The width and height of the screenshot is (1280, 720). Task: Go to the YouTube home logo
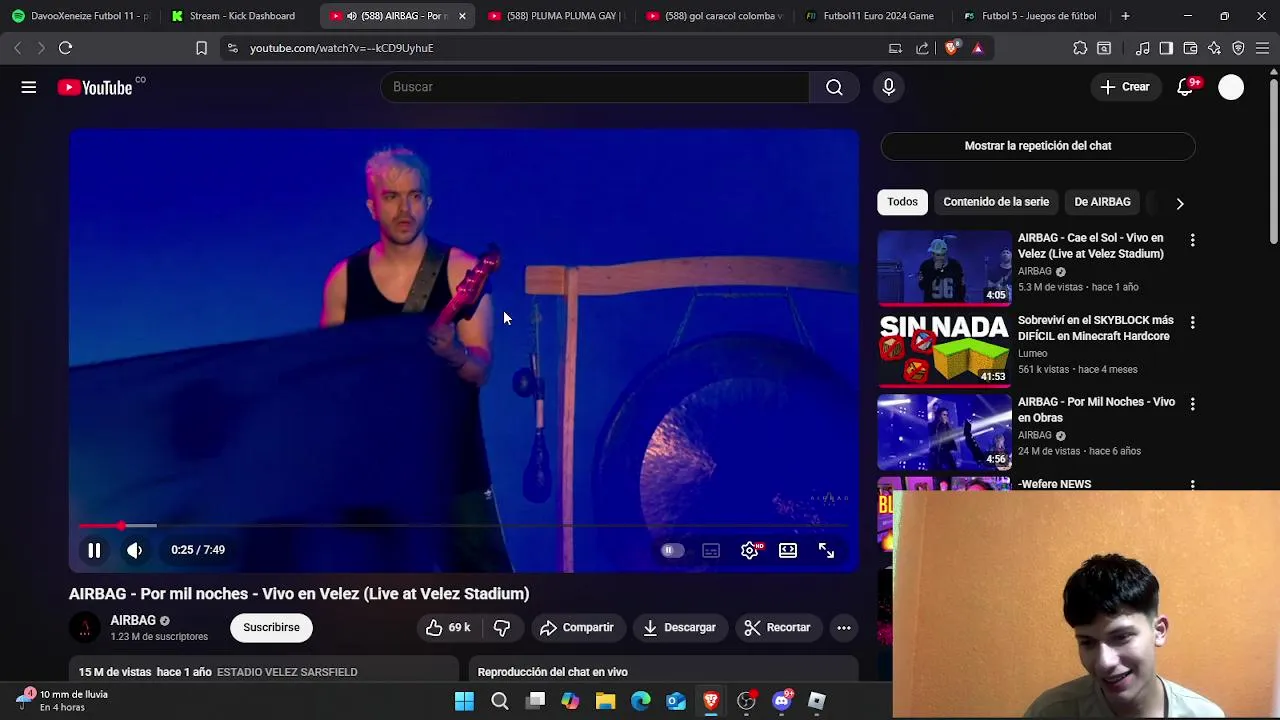(94, 87)
